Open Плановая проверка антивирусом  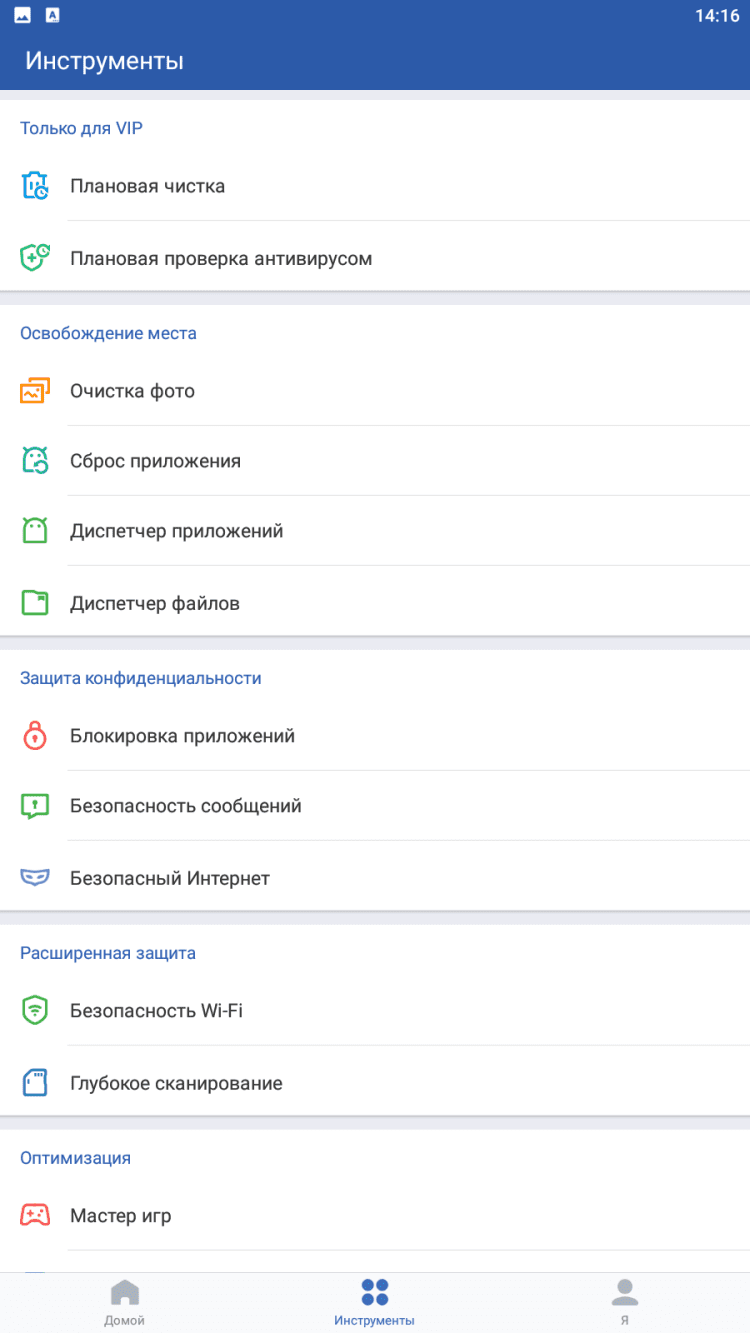coord(221,258)
